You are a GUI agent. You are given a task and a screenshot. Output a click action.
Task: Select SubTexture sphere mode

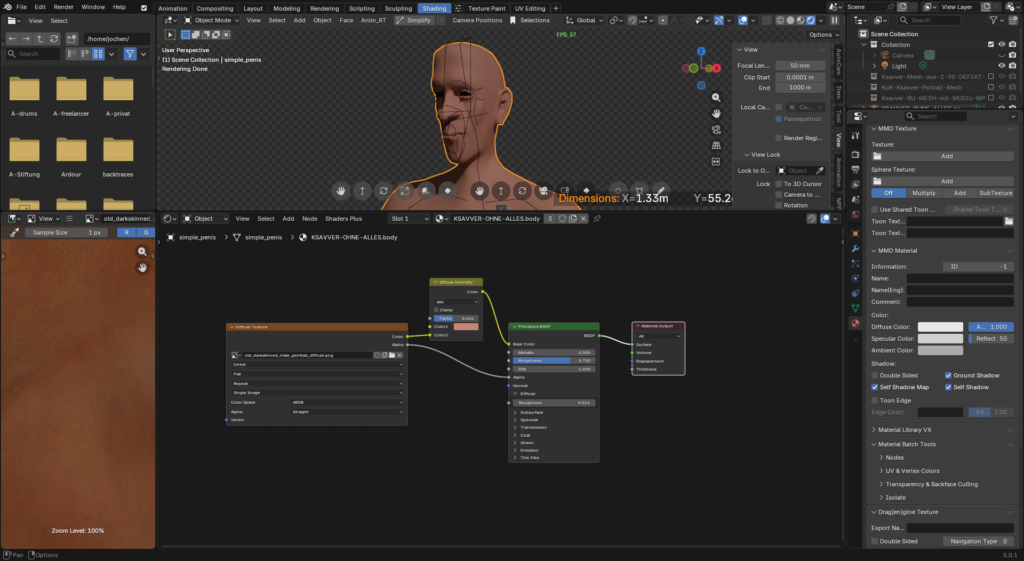click(x=995, y=193)
